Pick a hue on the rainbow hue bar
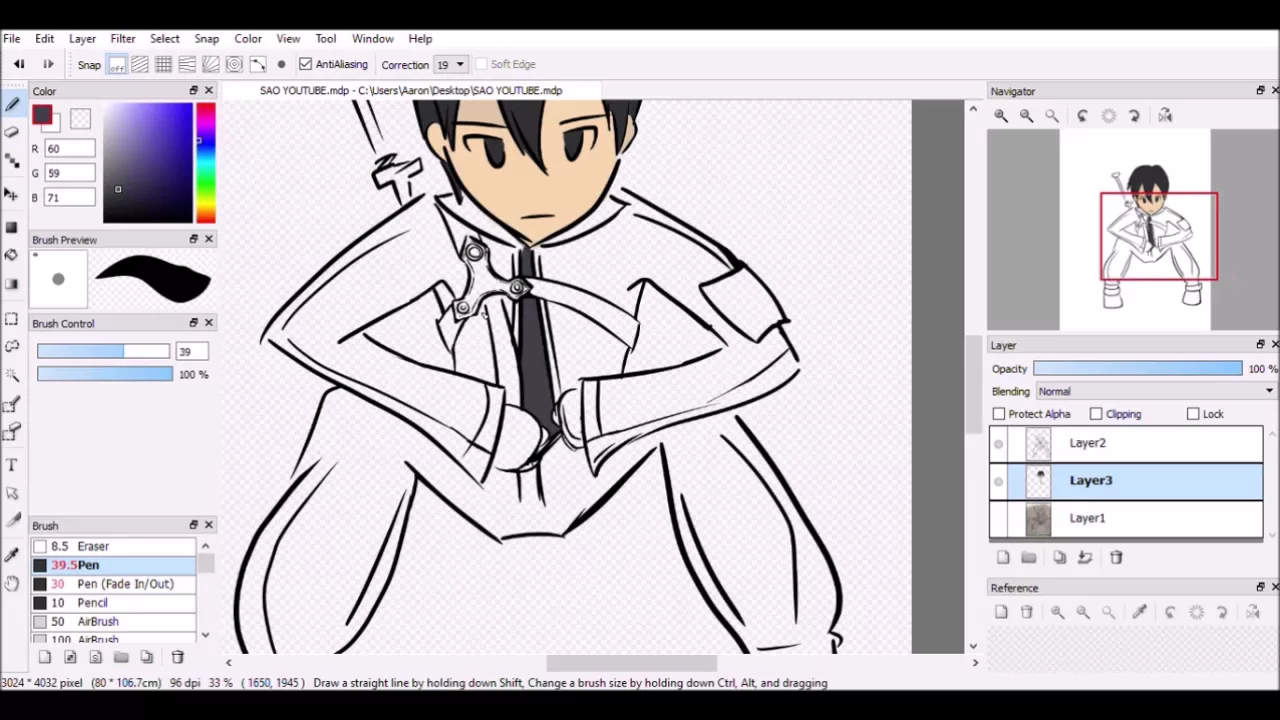This screenshot has width=1280, height=720. coord(205,163)
